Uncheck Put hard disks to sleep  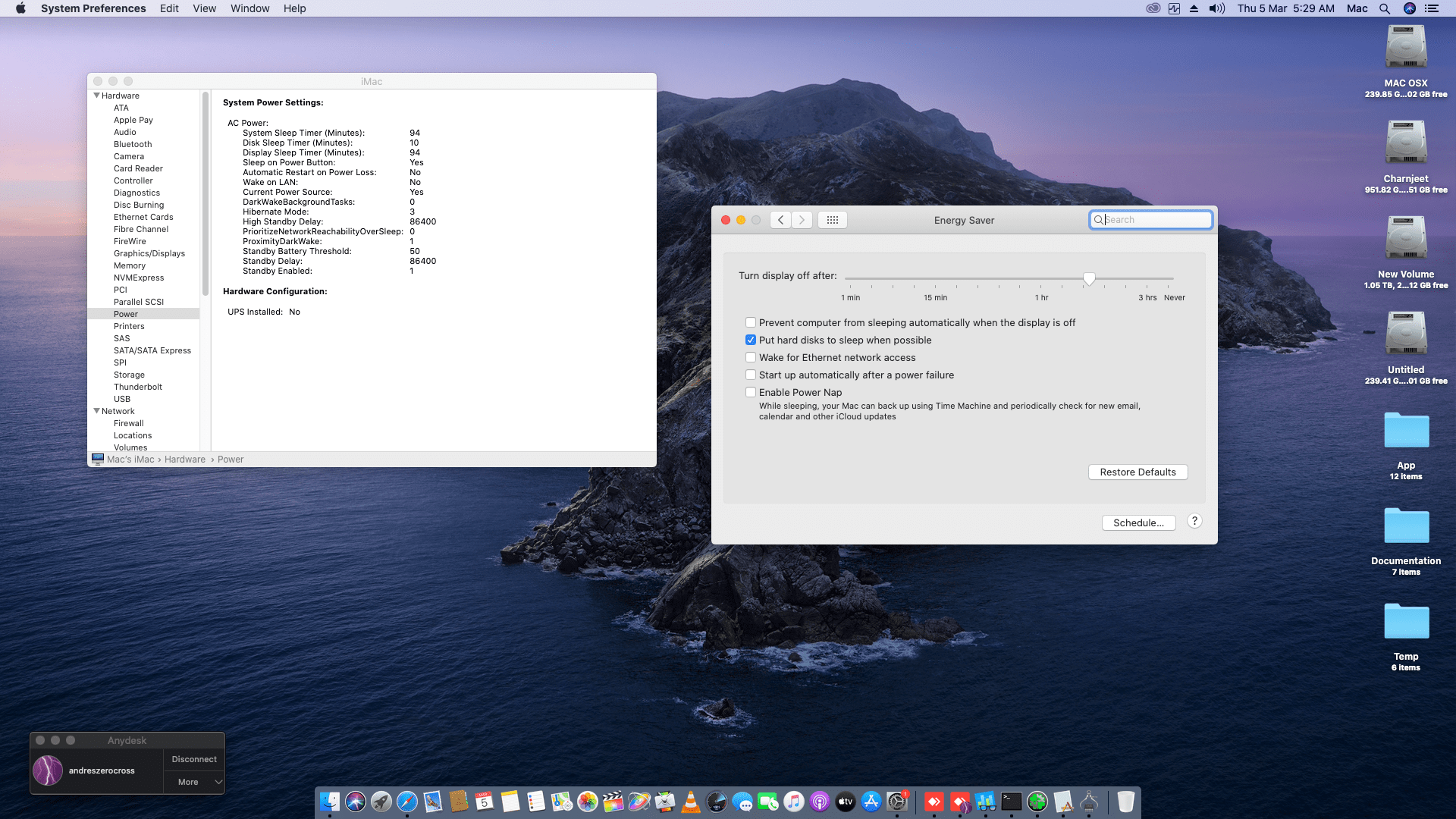click(751, 340)
